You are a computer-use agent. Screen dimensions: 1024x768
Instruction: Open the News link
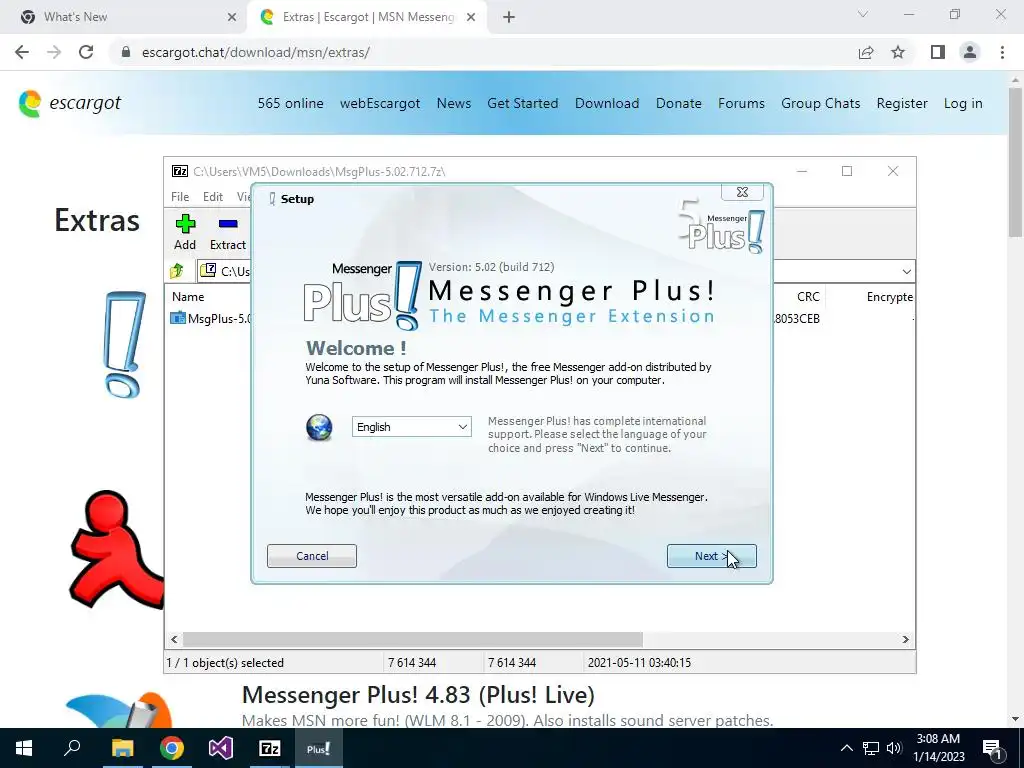coord(454,103)
